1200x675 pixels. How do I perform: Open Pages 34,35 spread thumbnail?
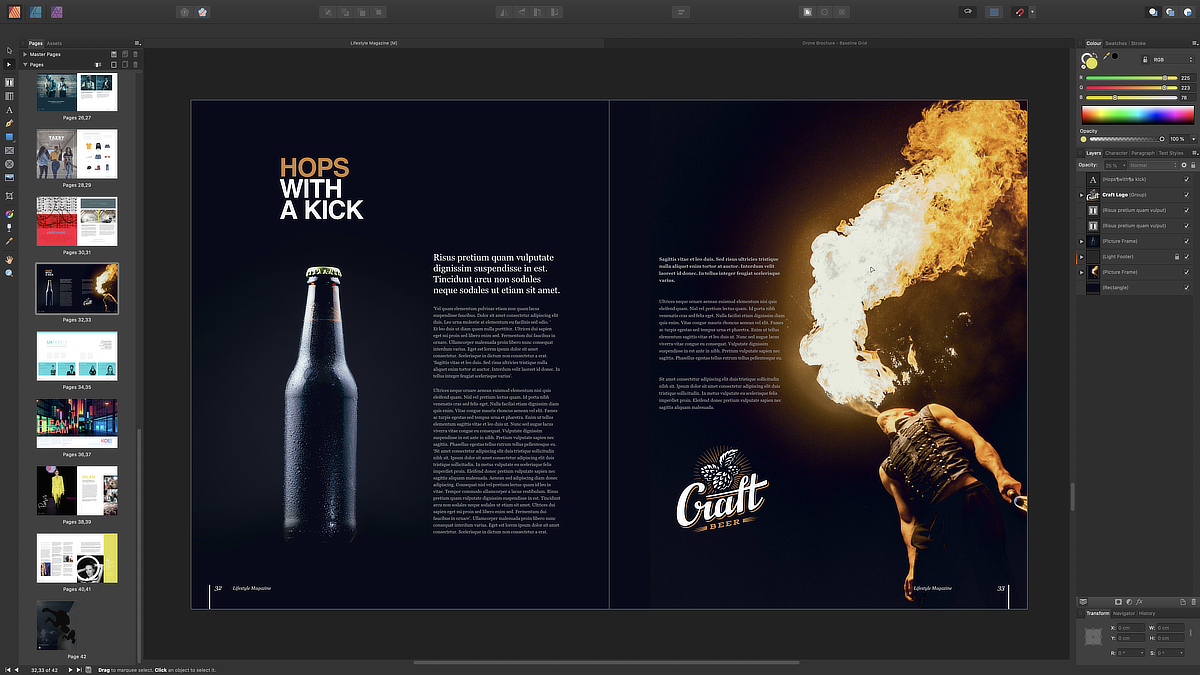click(77, 356)
